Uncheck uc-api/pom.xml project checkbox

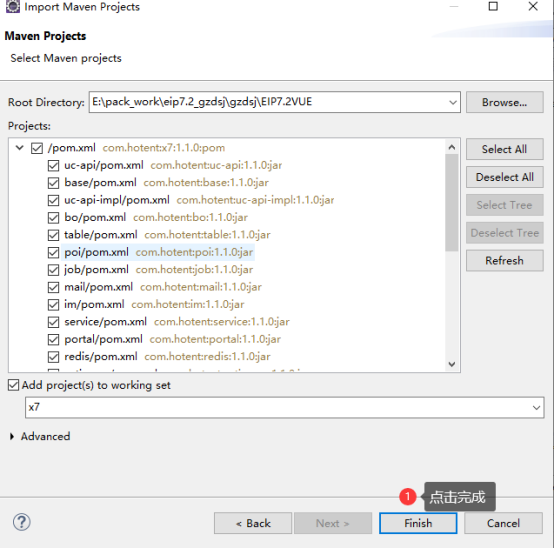(53, 165)
